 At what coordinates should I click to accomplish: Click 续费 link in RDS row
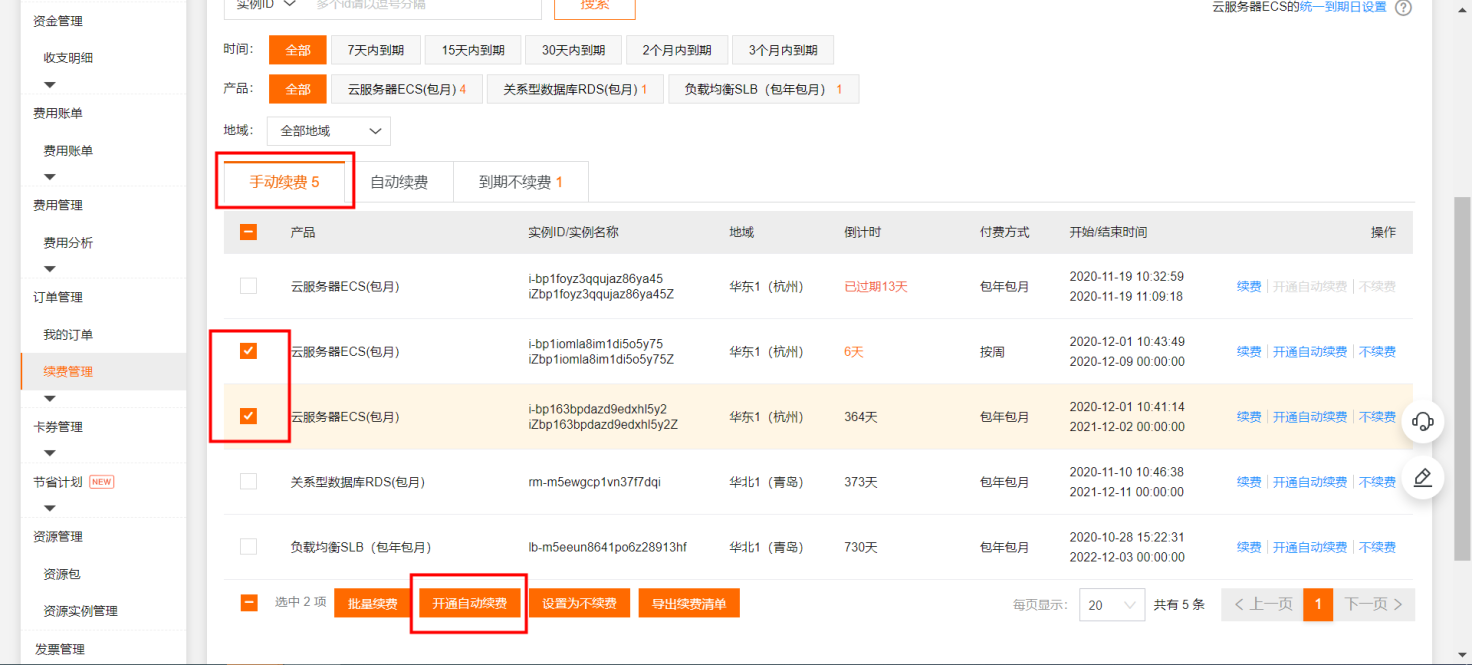1249,482
